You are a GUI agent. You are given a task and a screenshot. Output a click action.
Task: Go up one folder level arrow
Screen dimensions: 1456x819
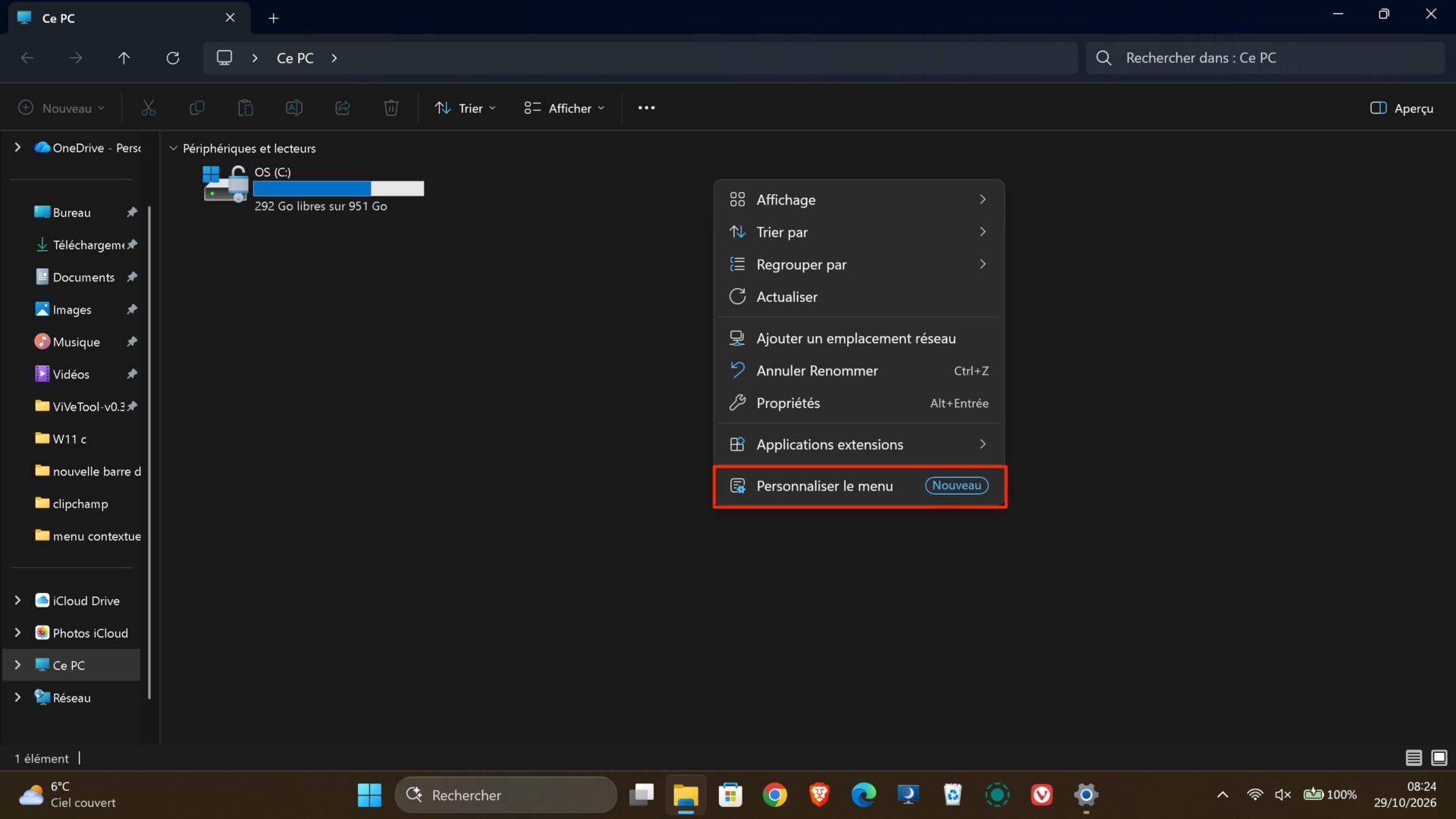pyautogui.click(x=124, y=58)
